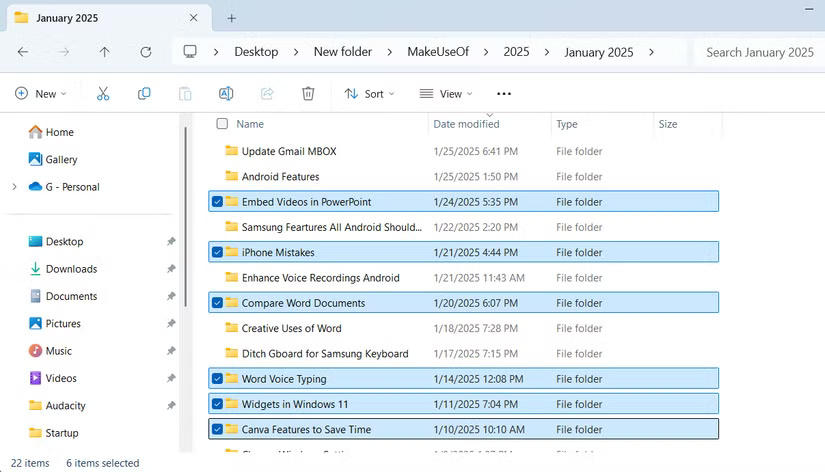Navigate back with the Back arrow
The image size is (825, 472).
click(23, 52)
